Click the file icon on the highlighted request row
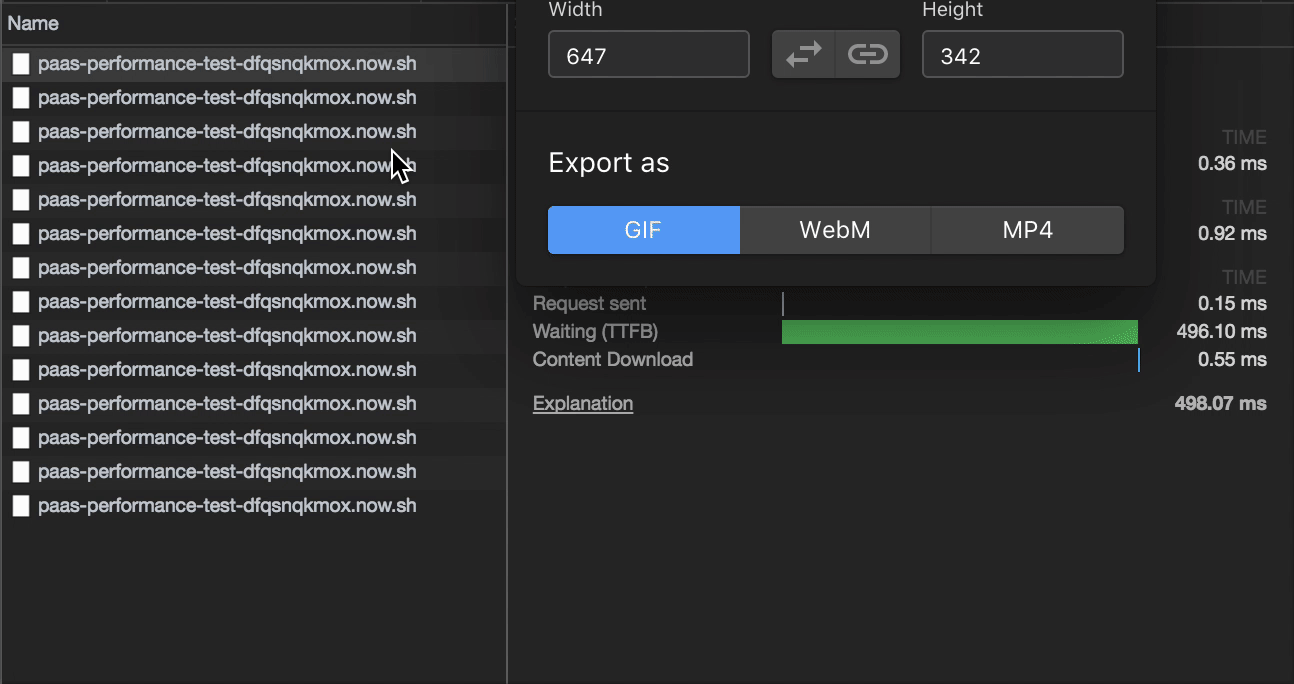This screenshot has height=684, width=1294. pos(21,63)
